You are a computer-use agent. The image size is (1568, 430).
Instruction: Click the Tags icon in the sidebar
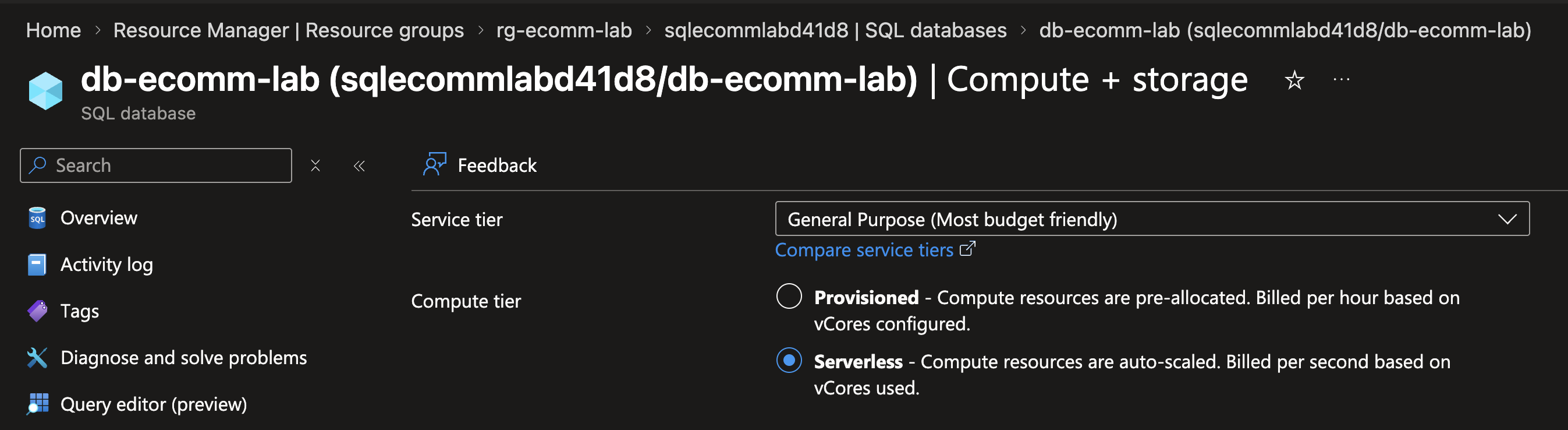(x=37, y=311)
